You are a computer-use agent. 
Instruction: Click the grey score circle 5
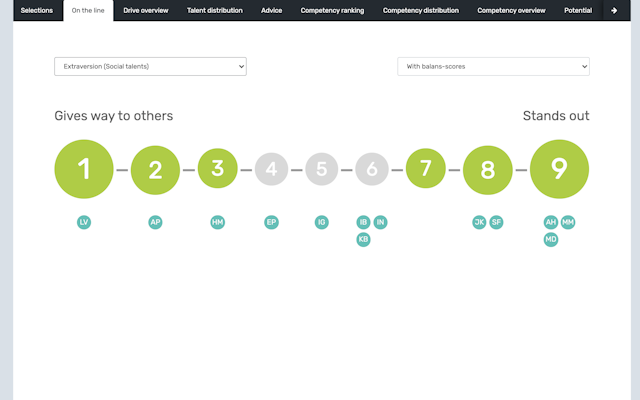point(321,169)
